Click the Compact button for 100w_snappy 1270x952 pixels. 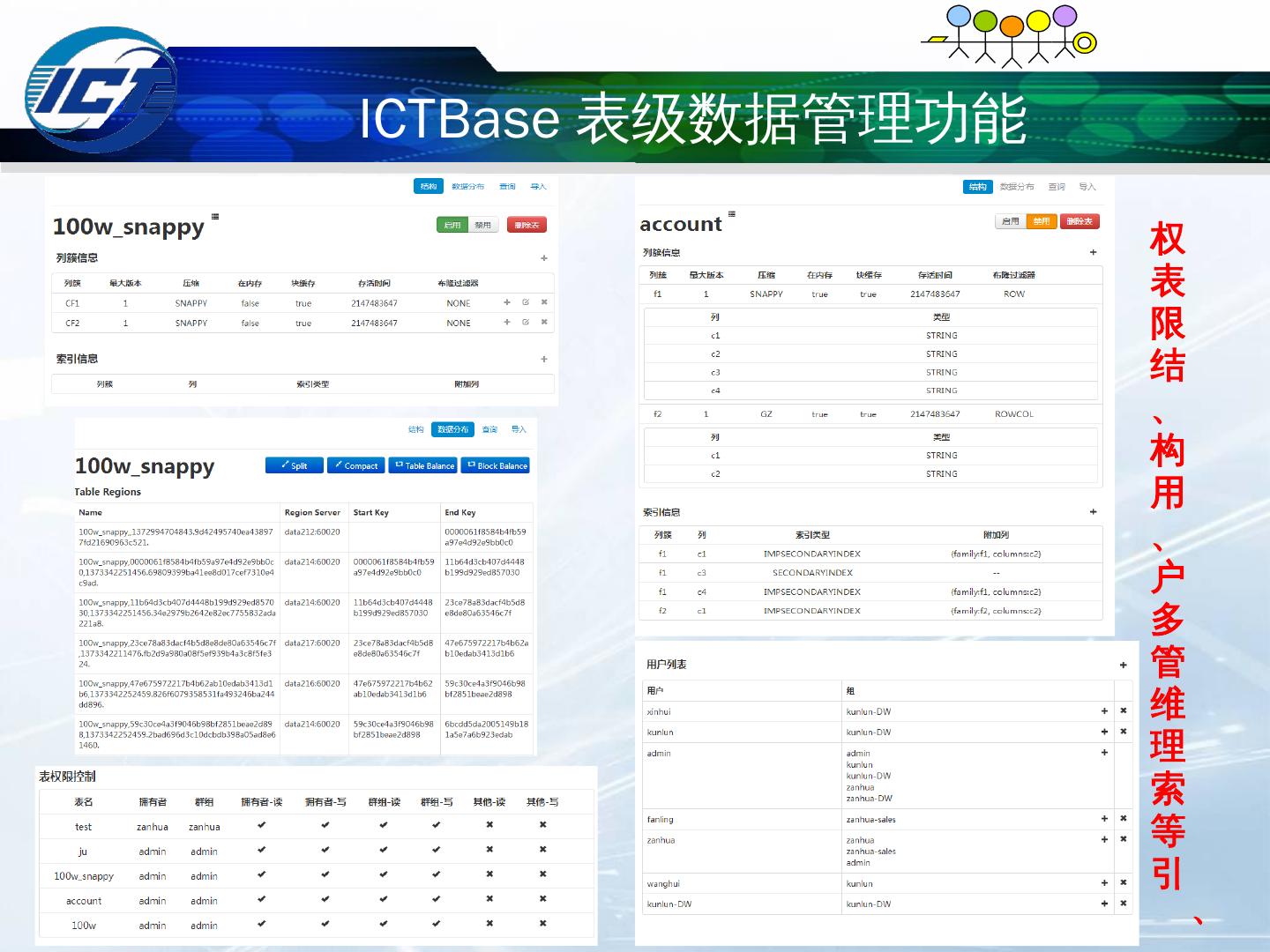(x=356, y=465)
